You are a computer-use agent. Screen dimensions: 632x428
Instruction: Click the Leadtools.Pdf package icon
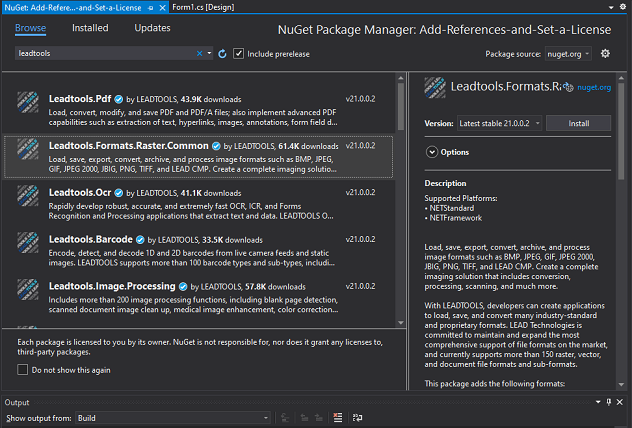(x=28, y=103)
